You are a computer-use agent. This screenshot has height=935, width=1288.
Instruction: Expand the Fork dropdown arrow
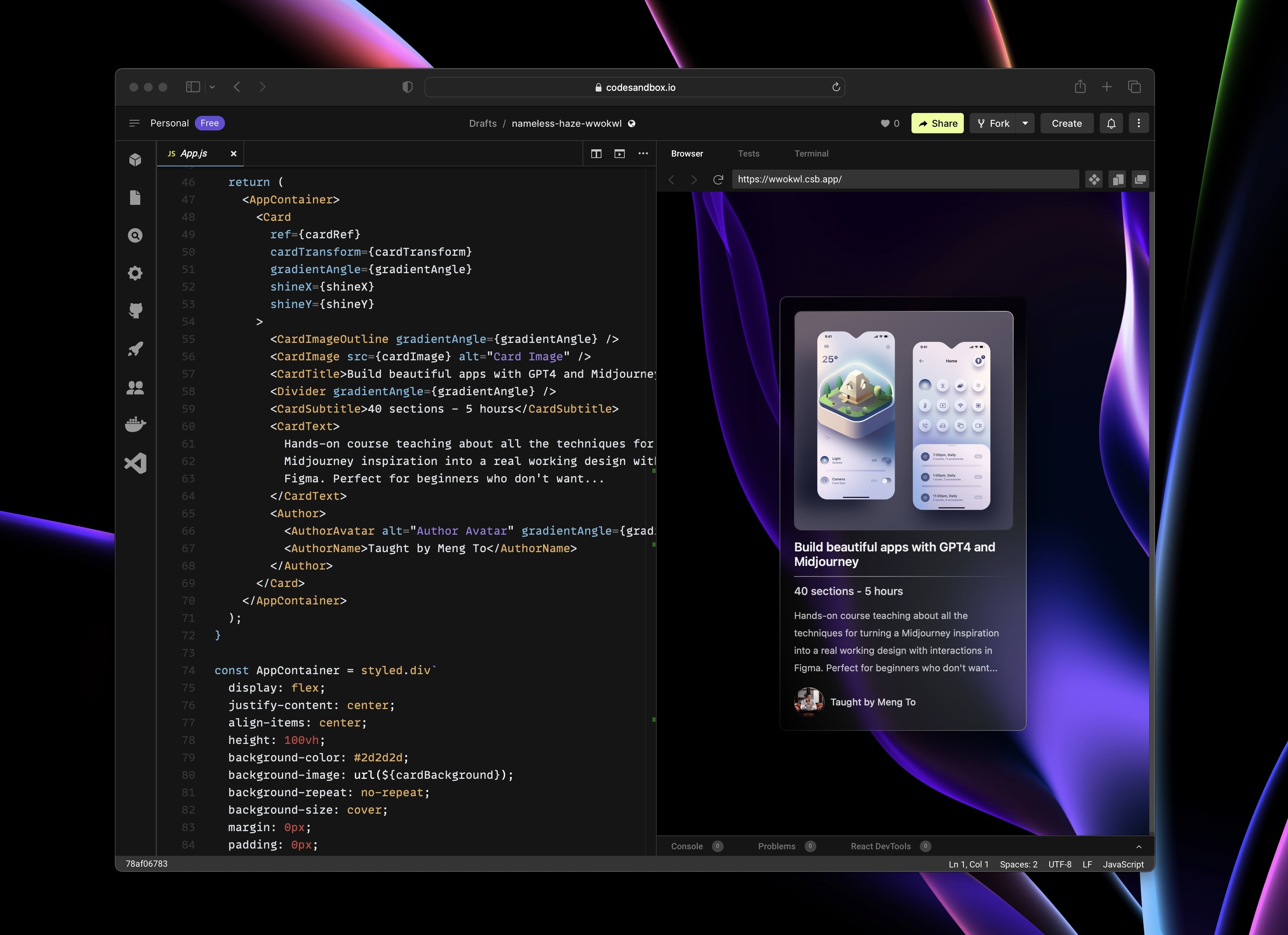[1026, 123]
